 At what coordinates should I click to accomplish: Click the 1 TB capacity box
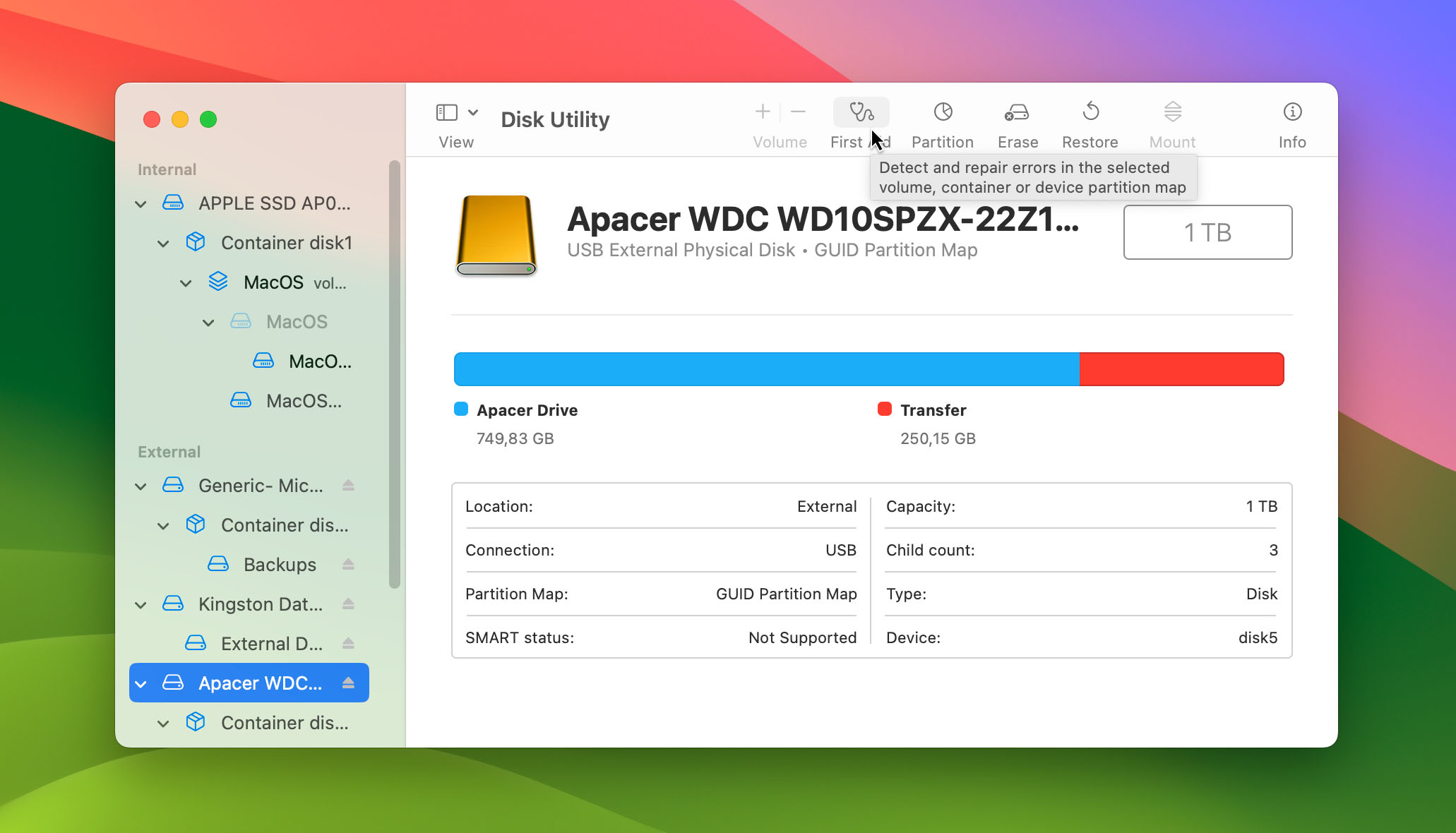pyautogui.click(x=1207, y=232)
